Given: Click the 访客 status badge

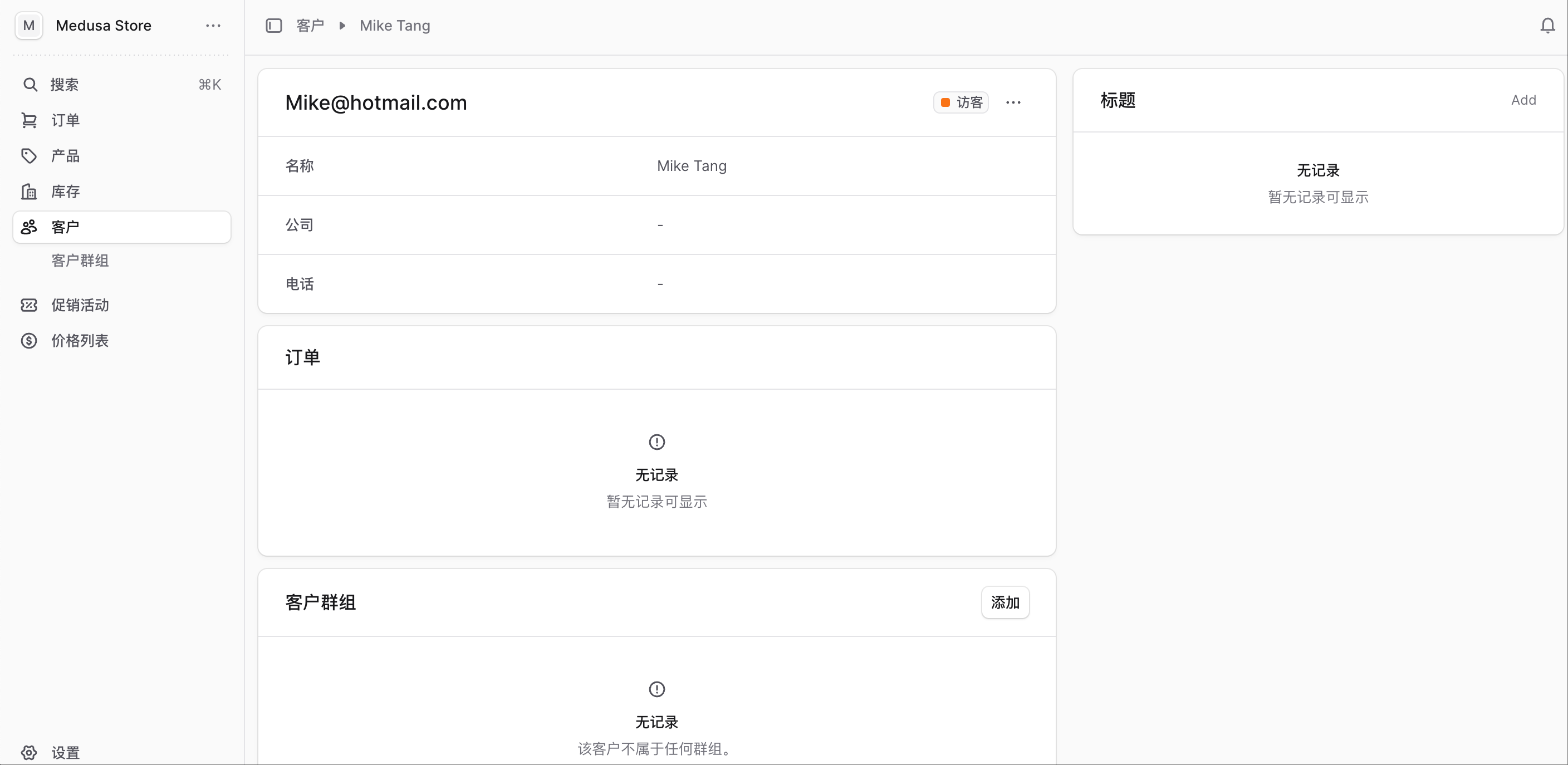Looking at the screenshot, I should point(961,102).
